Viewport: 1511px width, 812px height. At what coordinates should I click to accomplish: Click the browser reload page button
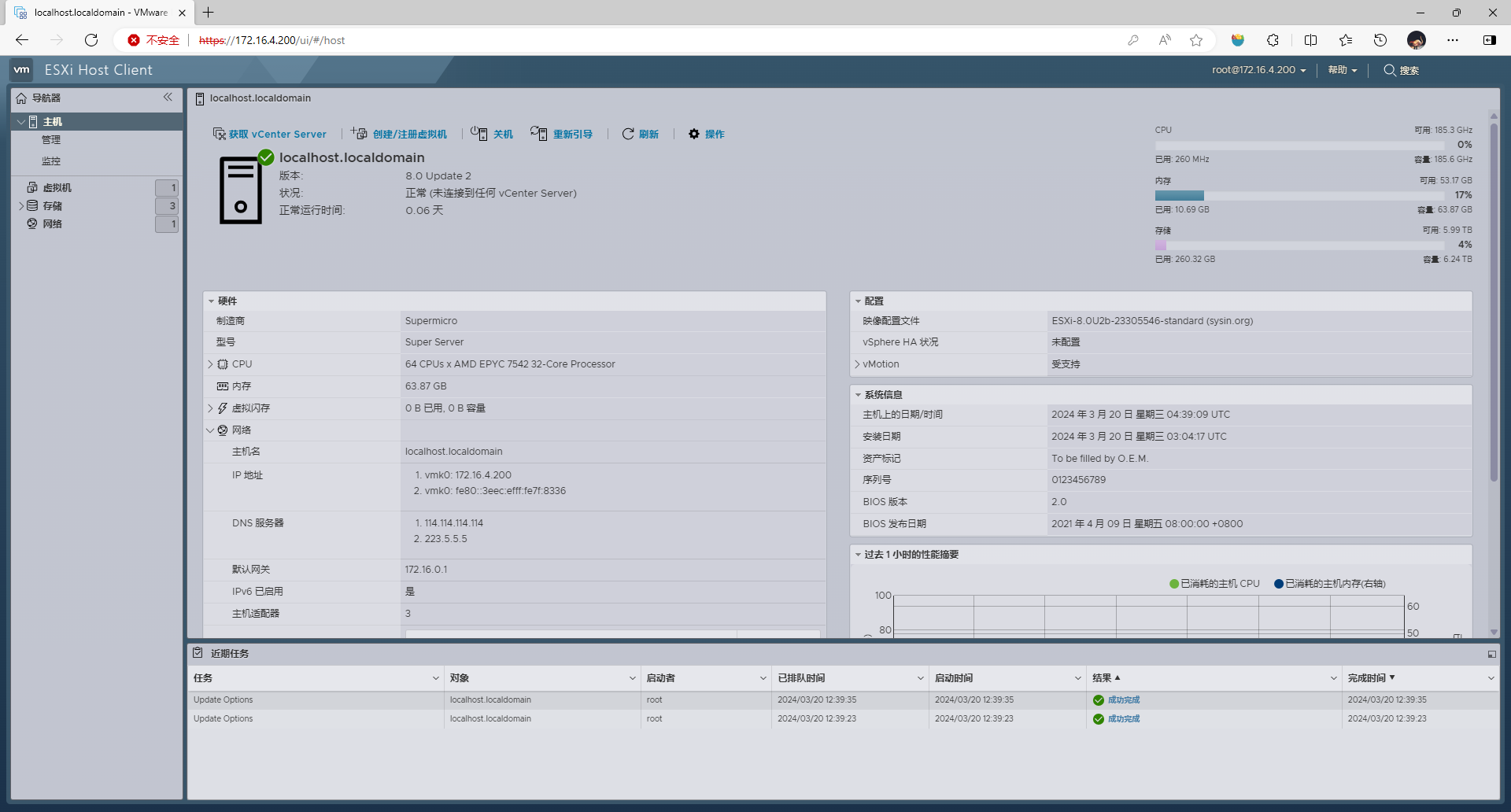pyautogui.click(x=91, y=40)
